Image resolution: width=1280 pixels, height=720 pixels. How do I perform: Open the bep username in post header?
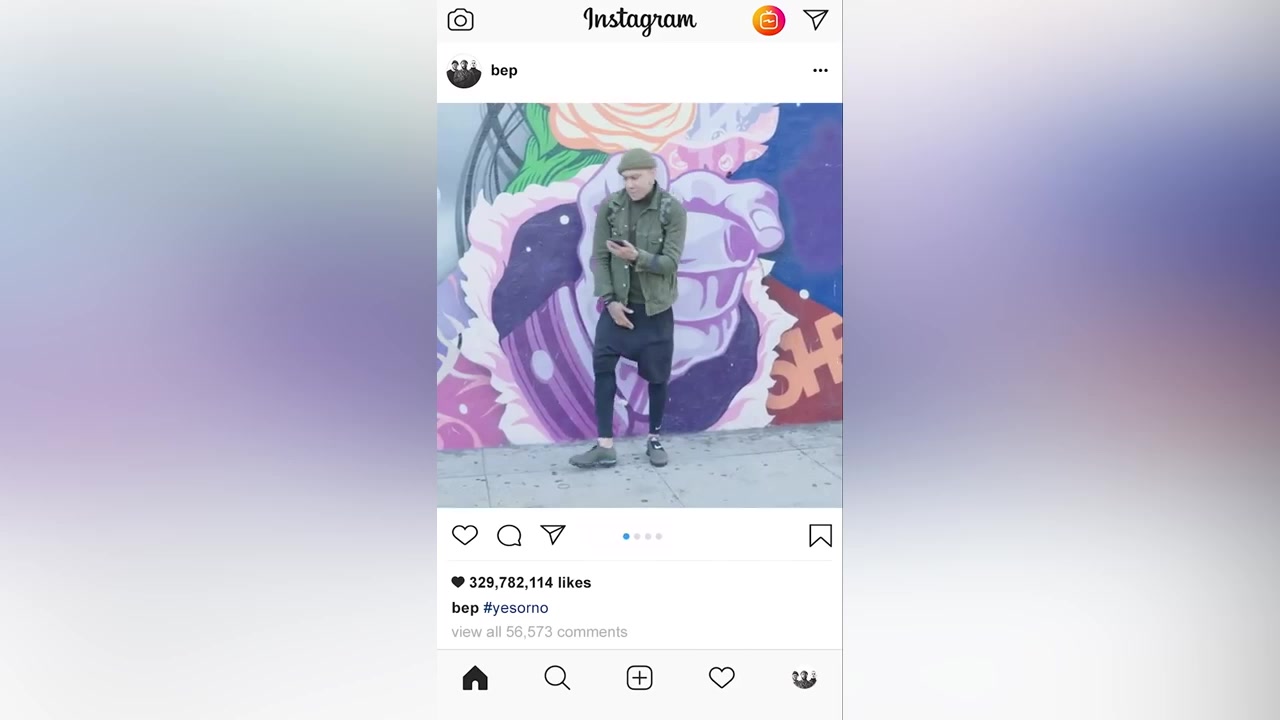pos(504,70)
